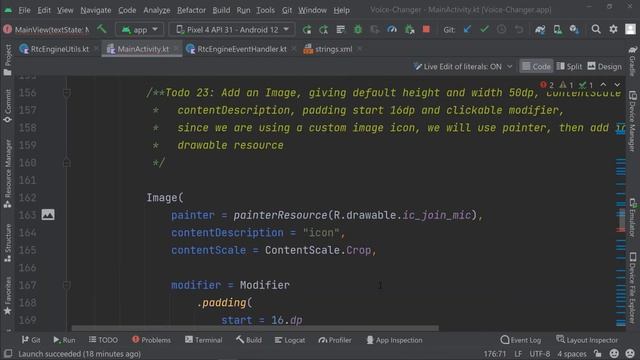Open the MainView run configuration selector
Screen dimensions: 640x360
point(46,29)
